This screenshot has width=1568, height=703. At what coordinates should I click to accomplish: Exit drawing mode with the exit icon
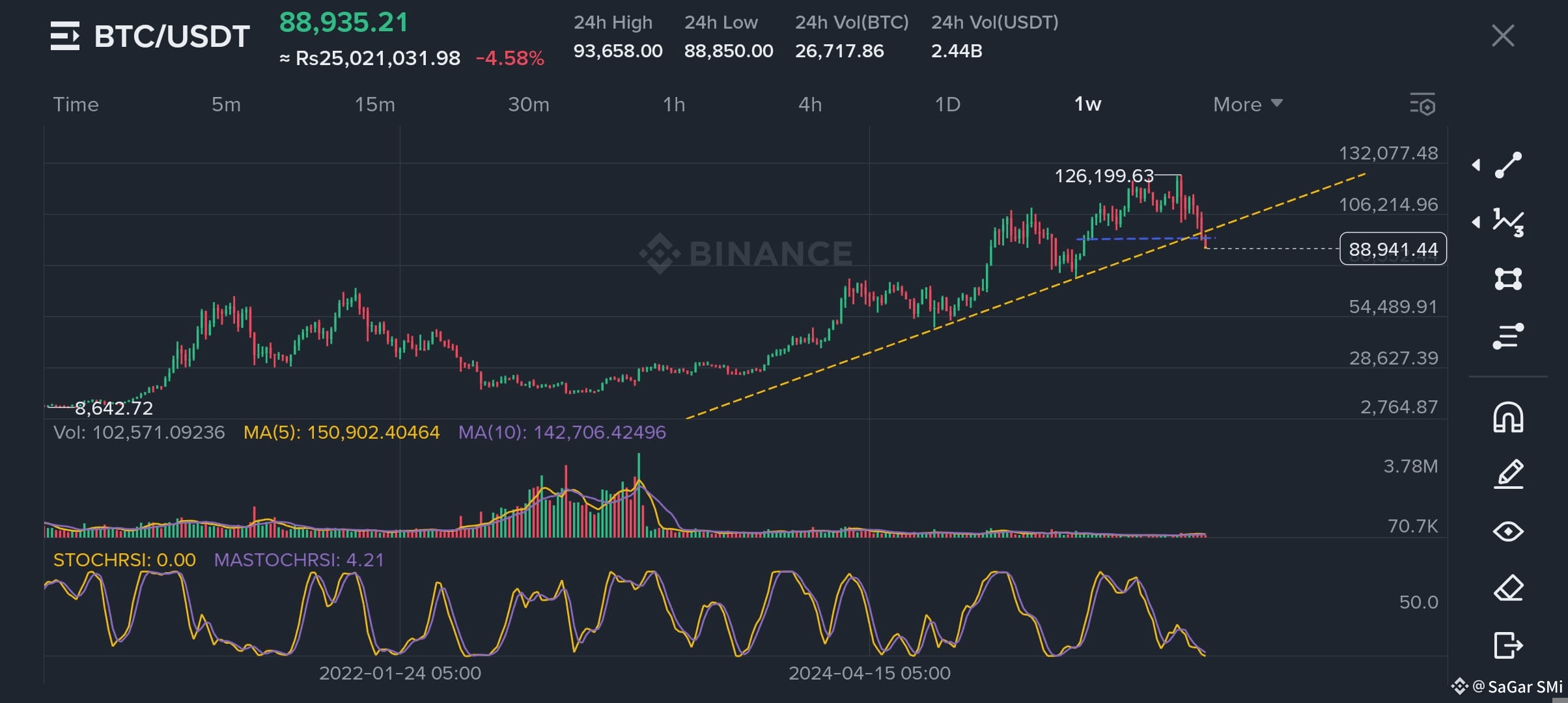(x=1508, y=646)
